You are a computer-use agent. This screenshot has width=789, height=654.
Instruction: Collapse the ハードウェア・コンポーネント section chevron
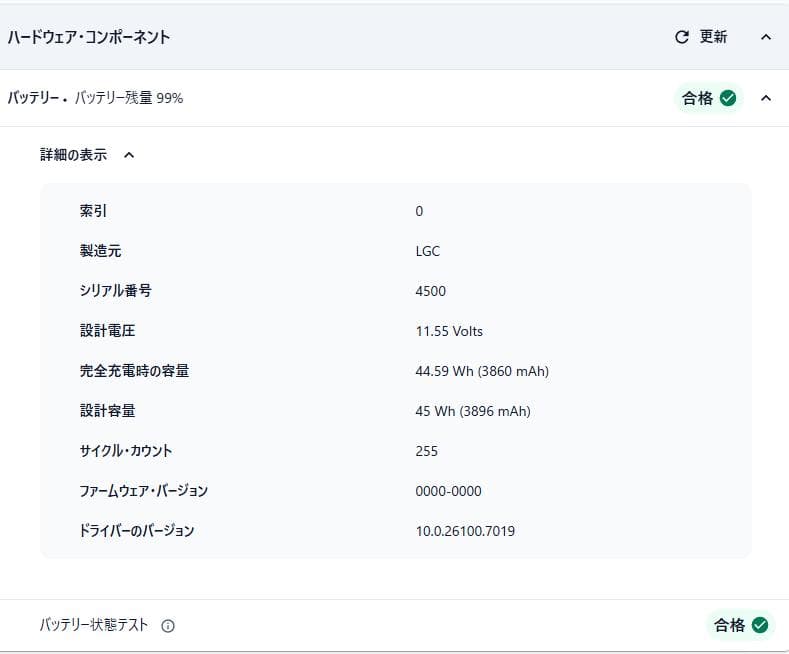click(766, 37)
